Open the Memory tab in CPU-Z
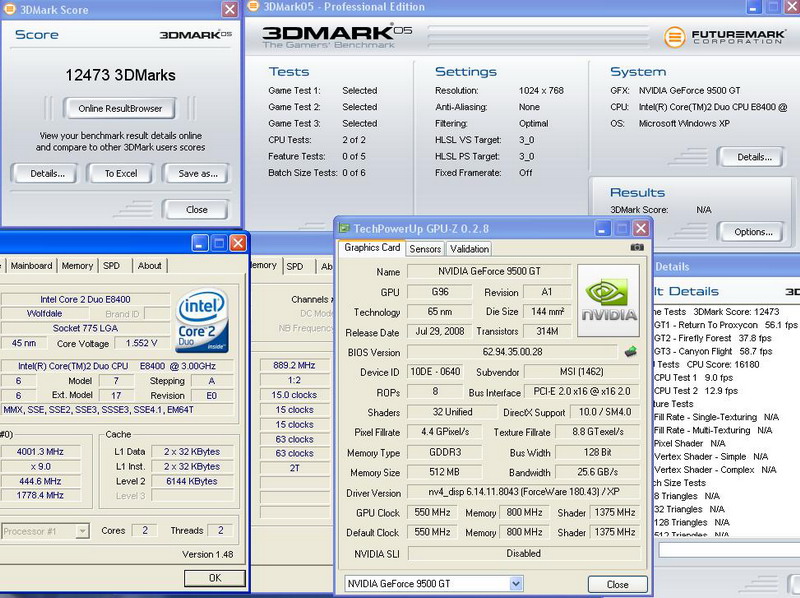 77,266
